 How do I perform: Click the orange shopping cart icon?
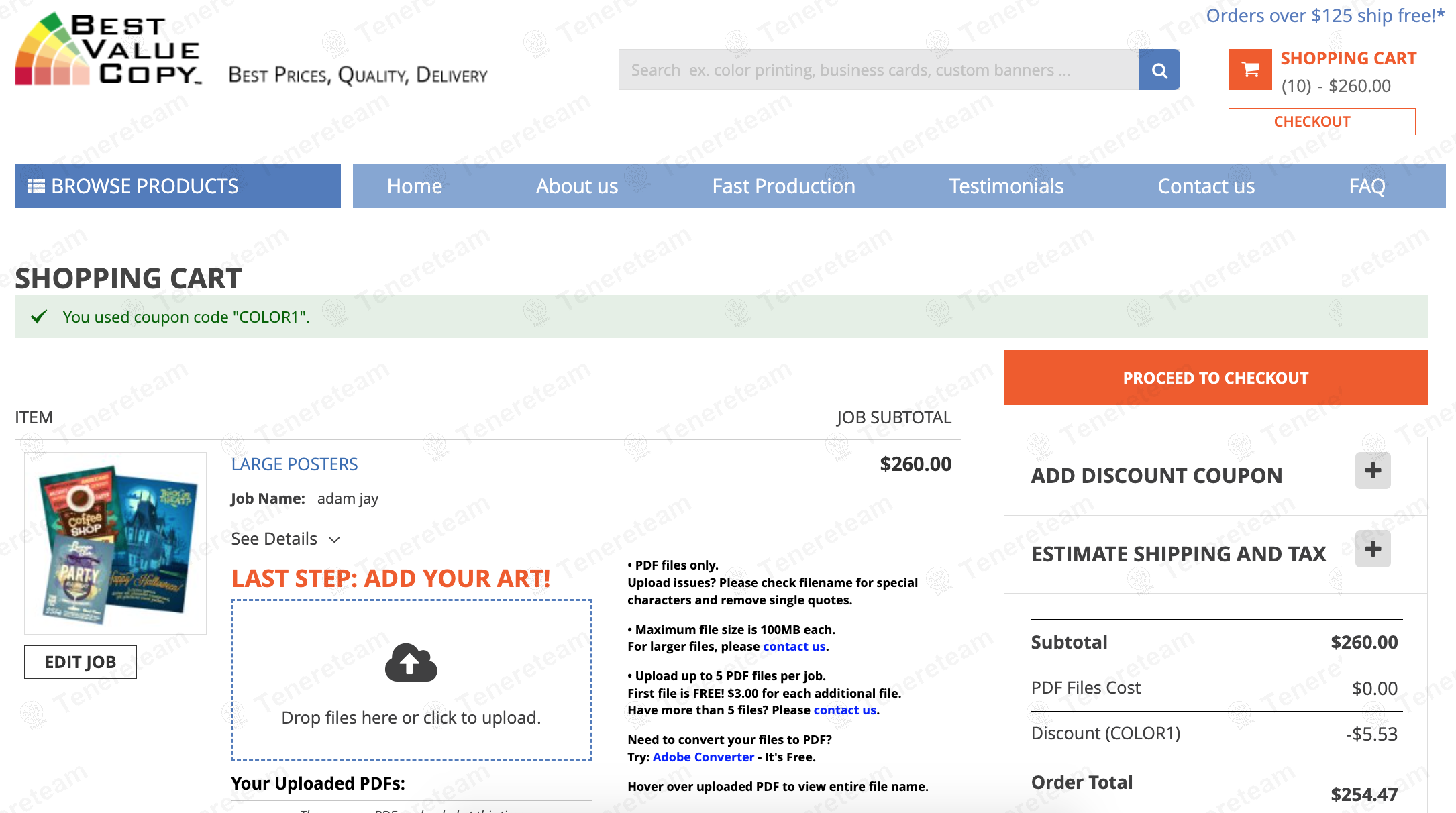(x=1249, y=70)
